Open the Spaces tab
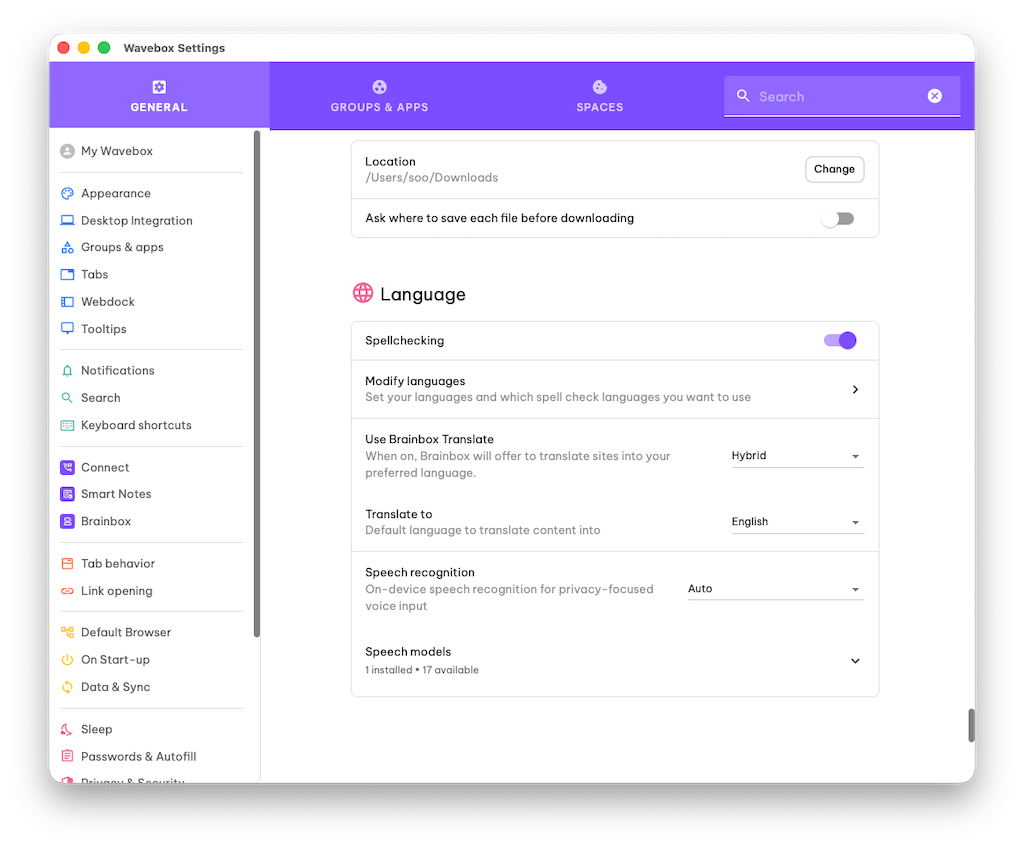The height and width of the screenshot is (848, 1024). 599,96
